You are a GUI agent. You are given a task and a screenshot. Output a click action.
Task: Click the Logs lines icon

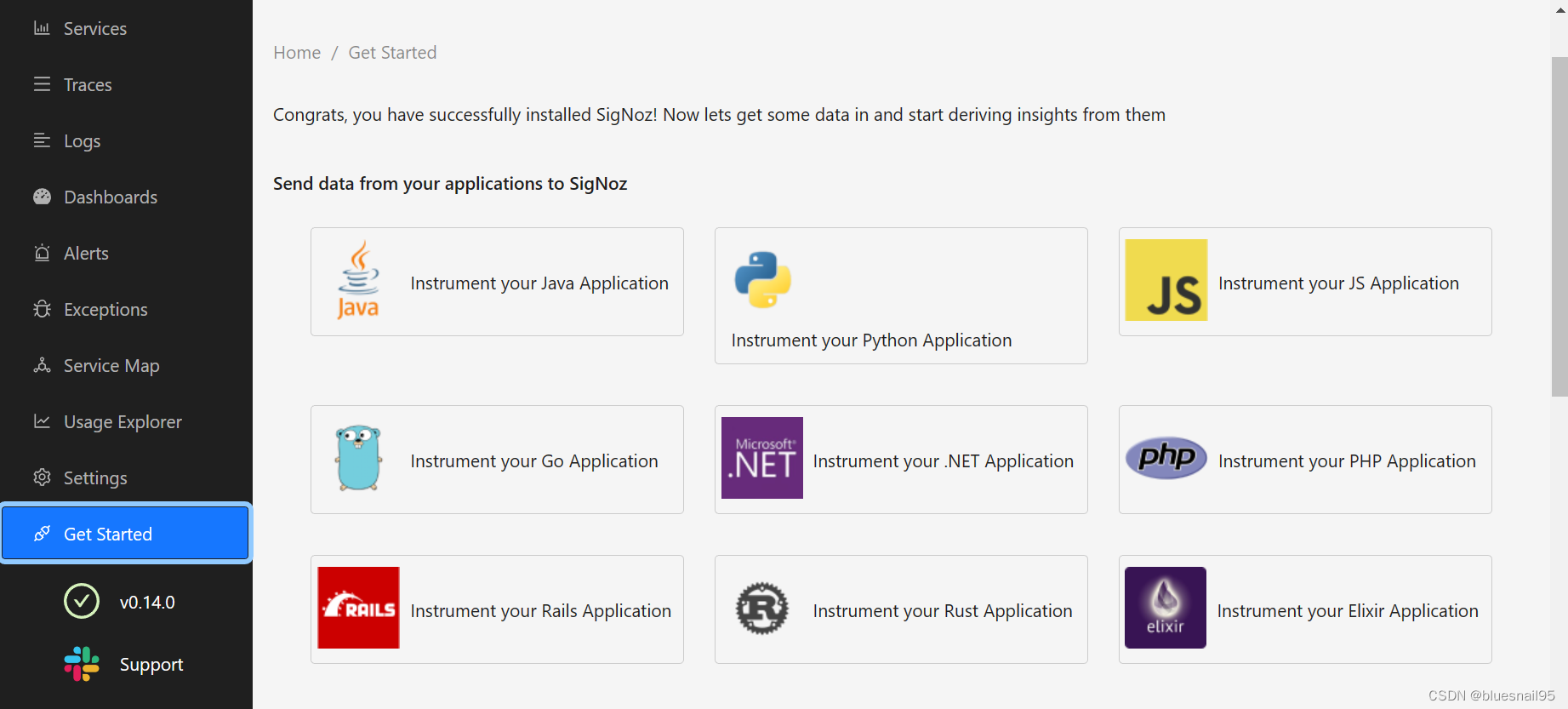point(42,140)
